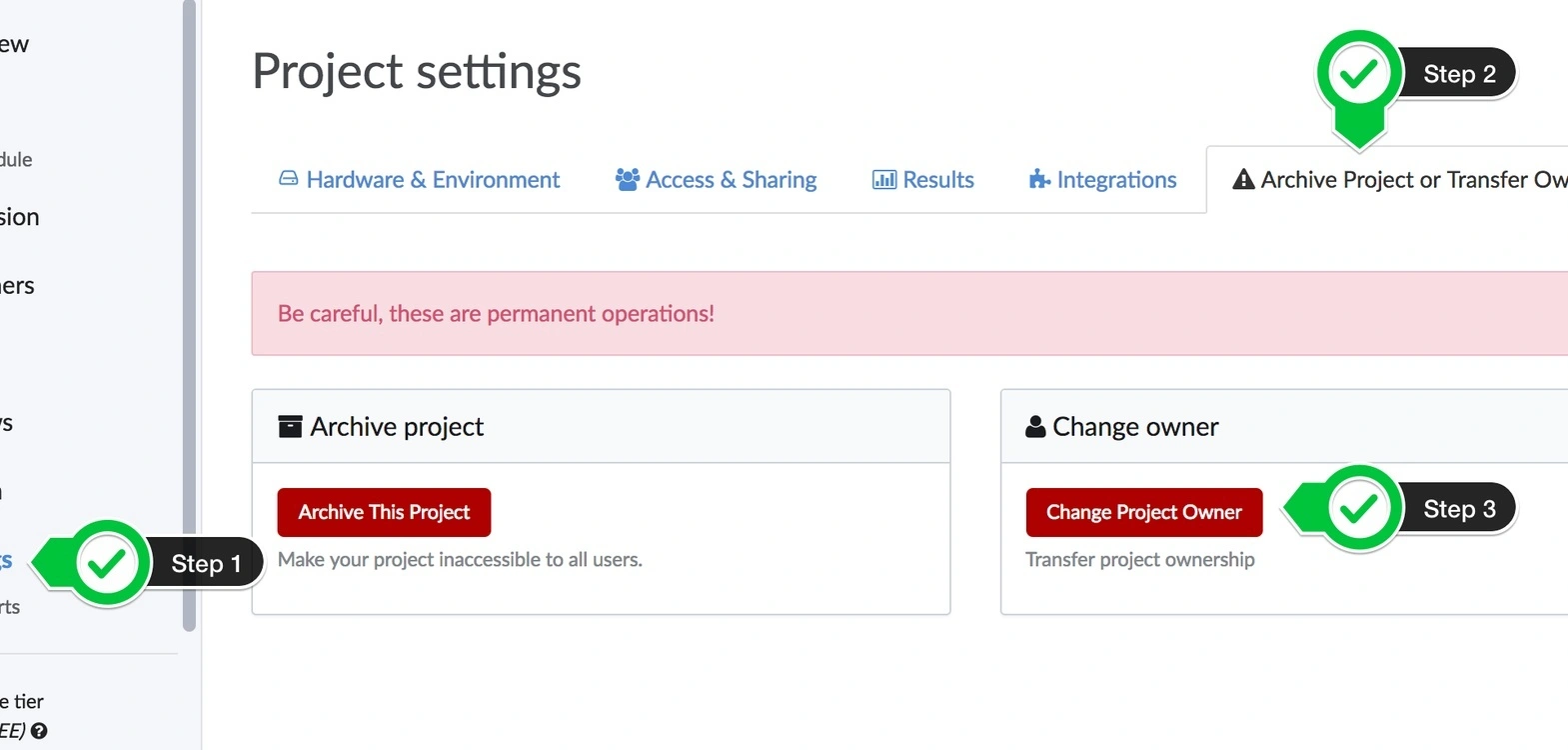This screenshot has width=1568, height=750.
Task: Click the Step 1 green checkmark marker
Action: [x=107, y=563]
